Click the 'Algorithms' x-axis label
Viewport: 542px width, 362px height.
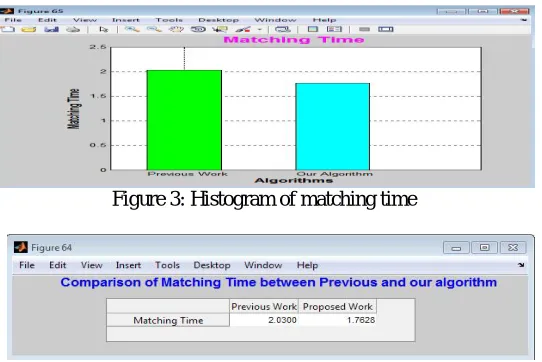click(293, 180)
